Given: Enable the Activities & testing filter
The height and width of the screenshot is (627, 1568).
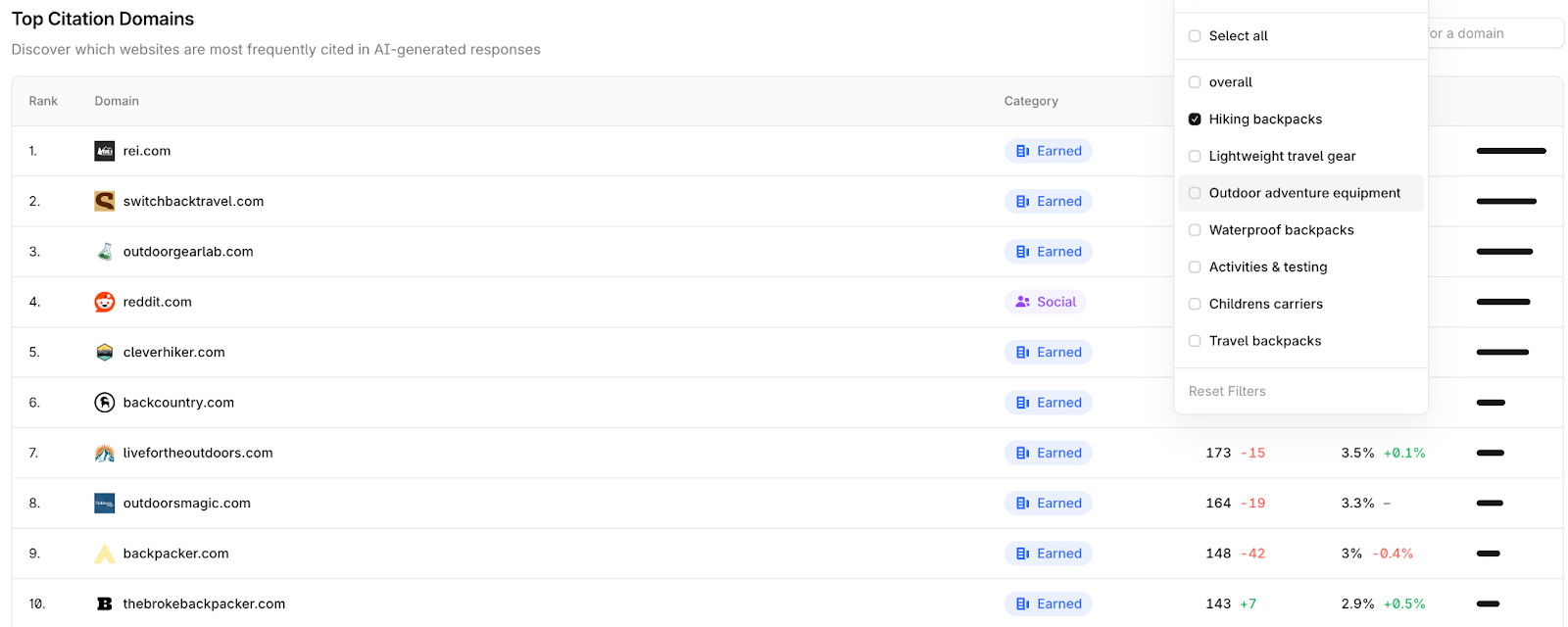Looking at the screenshot, I should click(1195, 267).
